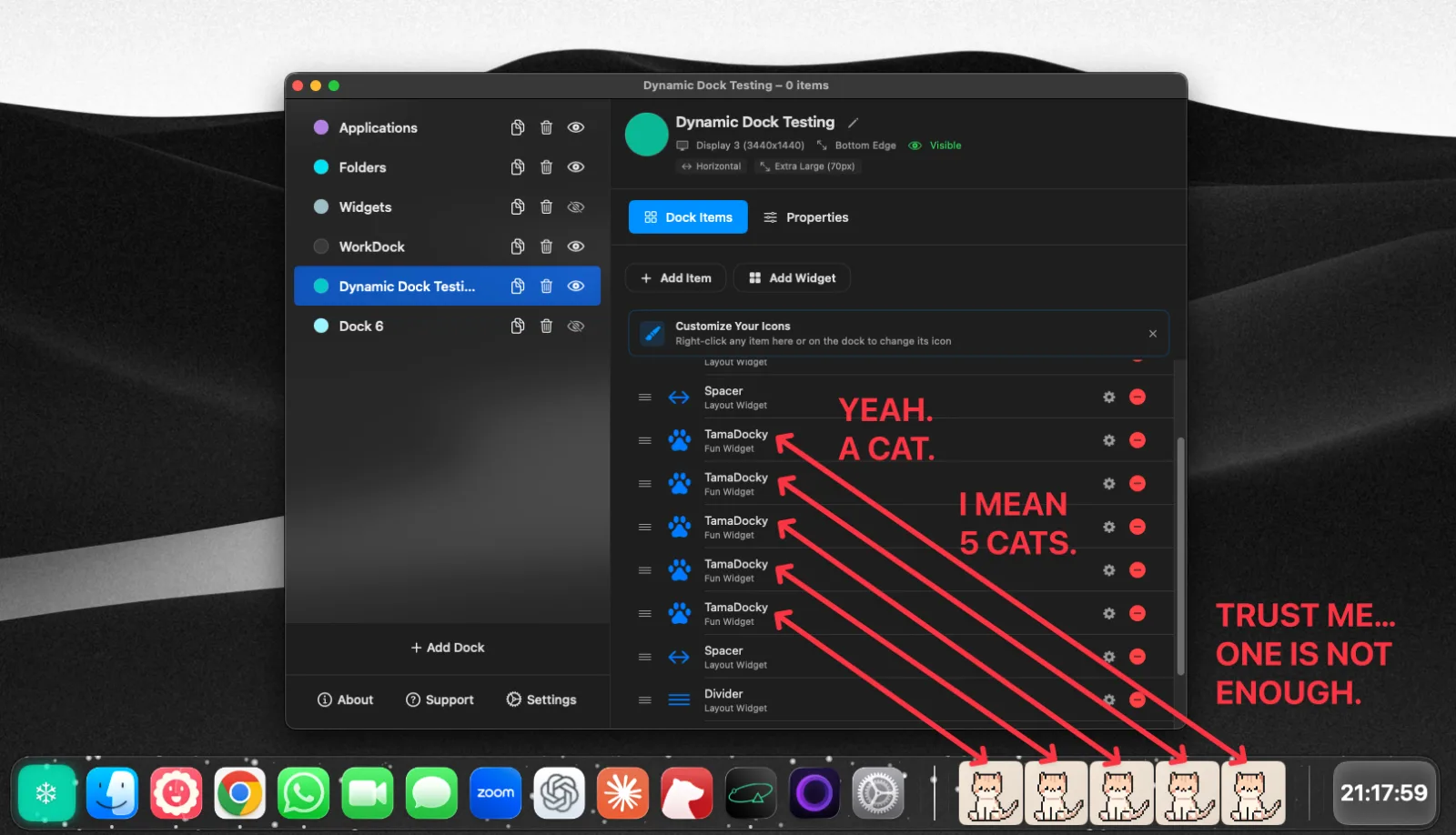This screenshot has height=835, width=1456.
Task: Open Zoom app in the dock
Action: click(495, 793)
